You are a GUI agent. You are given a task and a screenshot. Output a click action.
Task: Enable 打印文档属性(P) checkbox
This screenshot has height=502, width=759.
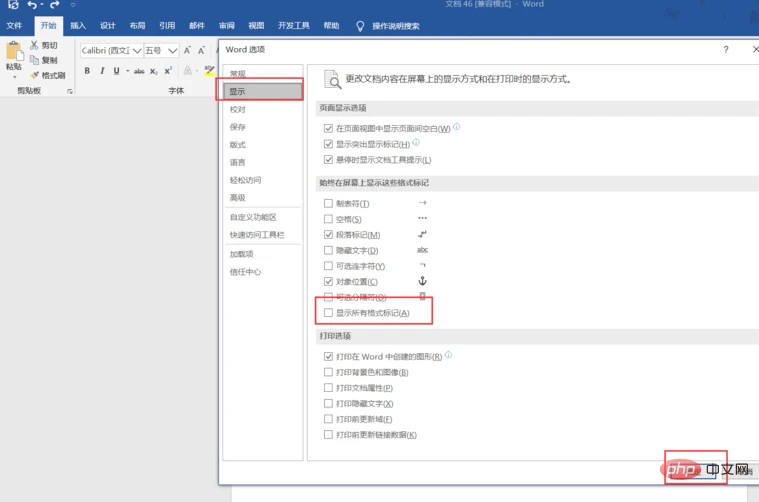(328, 388)
